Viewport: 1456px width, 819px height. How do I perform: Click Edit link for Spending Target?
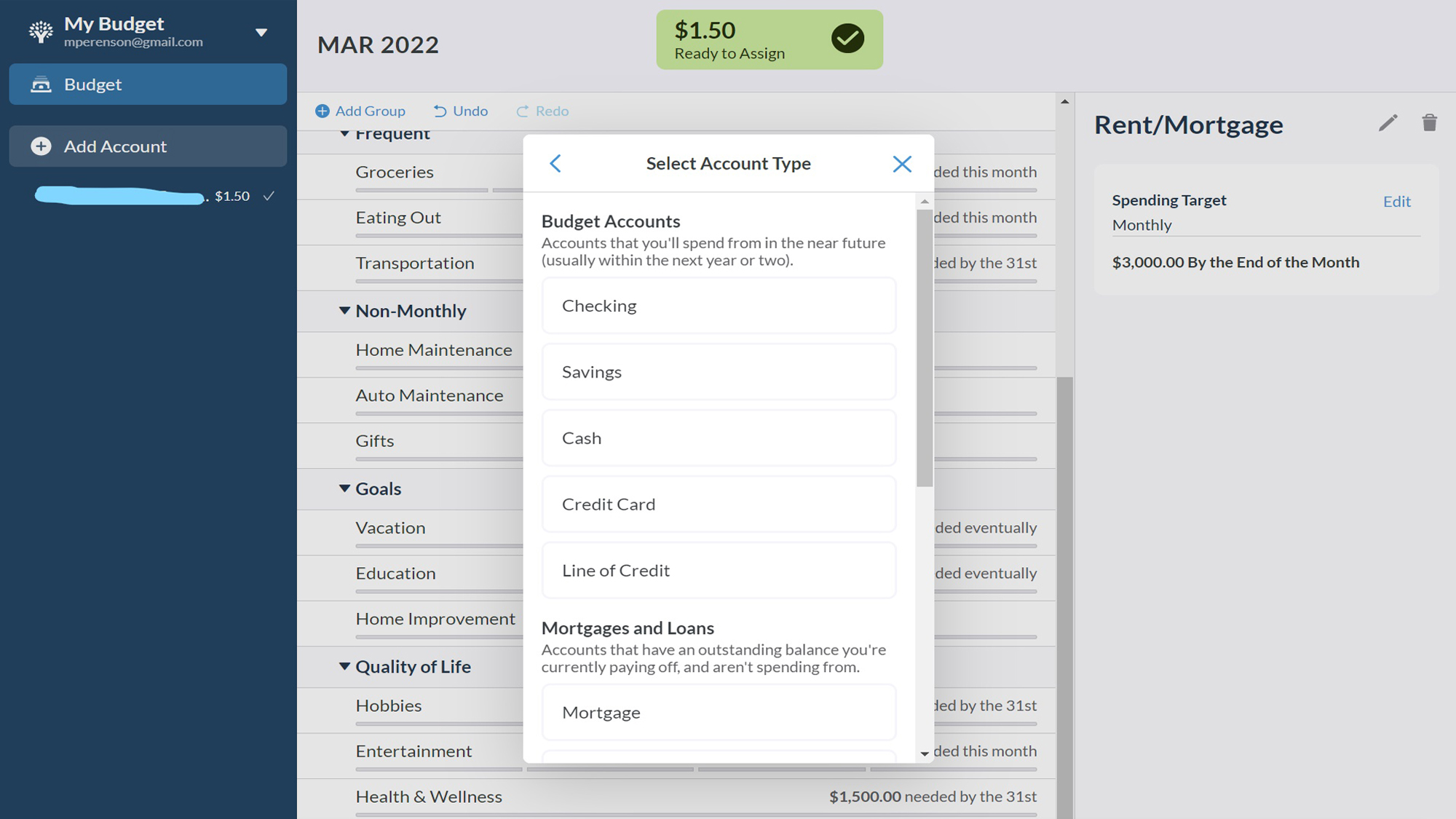pyautogui.click(x=1396, y=202)
